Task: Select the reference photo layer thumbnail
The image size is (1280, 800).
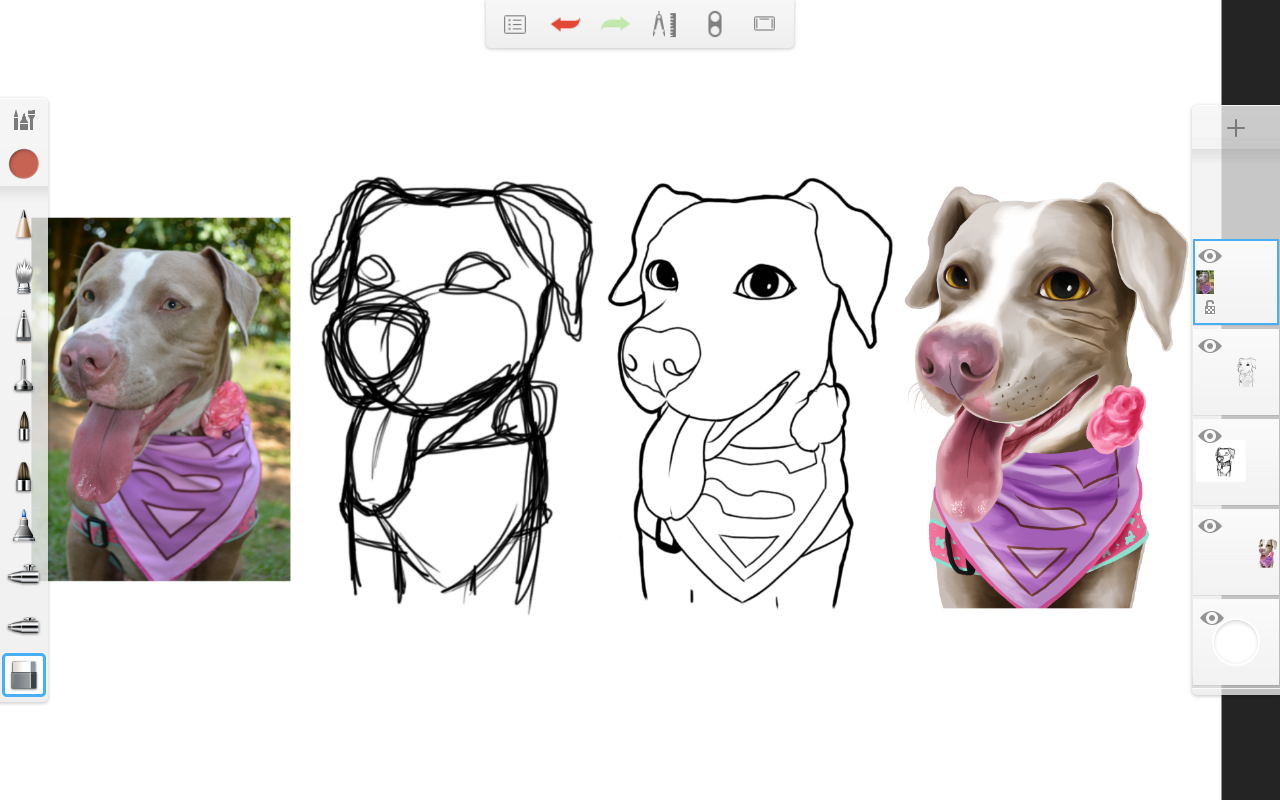Action: click(1205, 282)
